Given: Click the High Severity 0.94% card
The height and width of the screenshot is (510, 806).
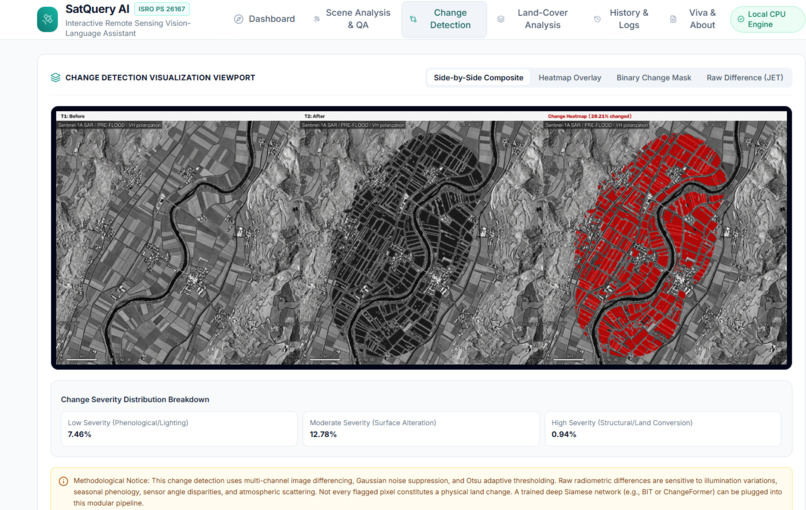Looking at the screenshot, I should pos(663,428).
